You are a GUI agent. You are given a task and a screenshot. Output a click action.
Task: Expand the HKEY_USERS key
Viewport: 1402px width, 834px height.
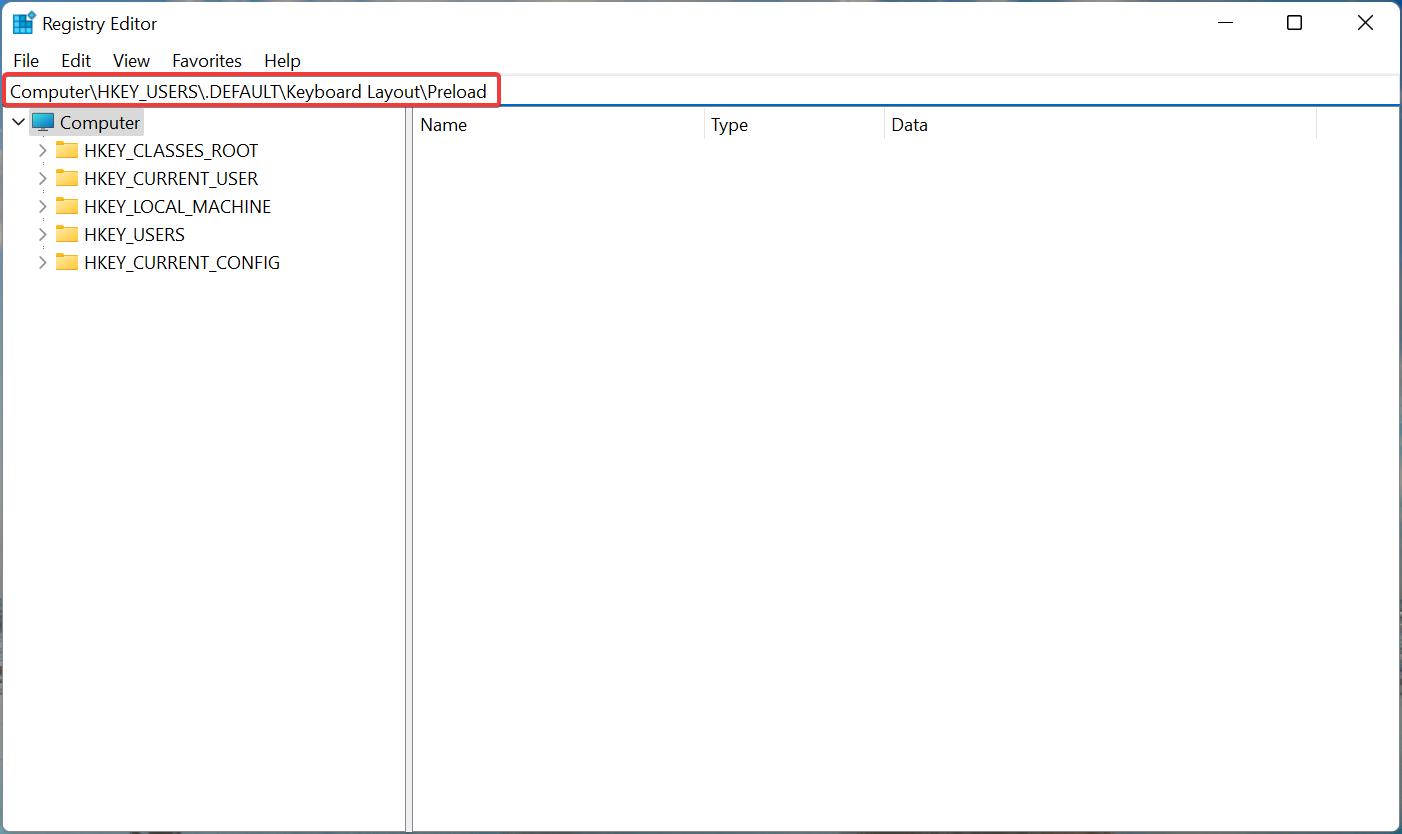pyautogui.click(x=42, y=234)
